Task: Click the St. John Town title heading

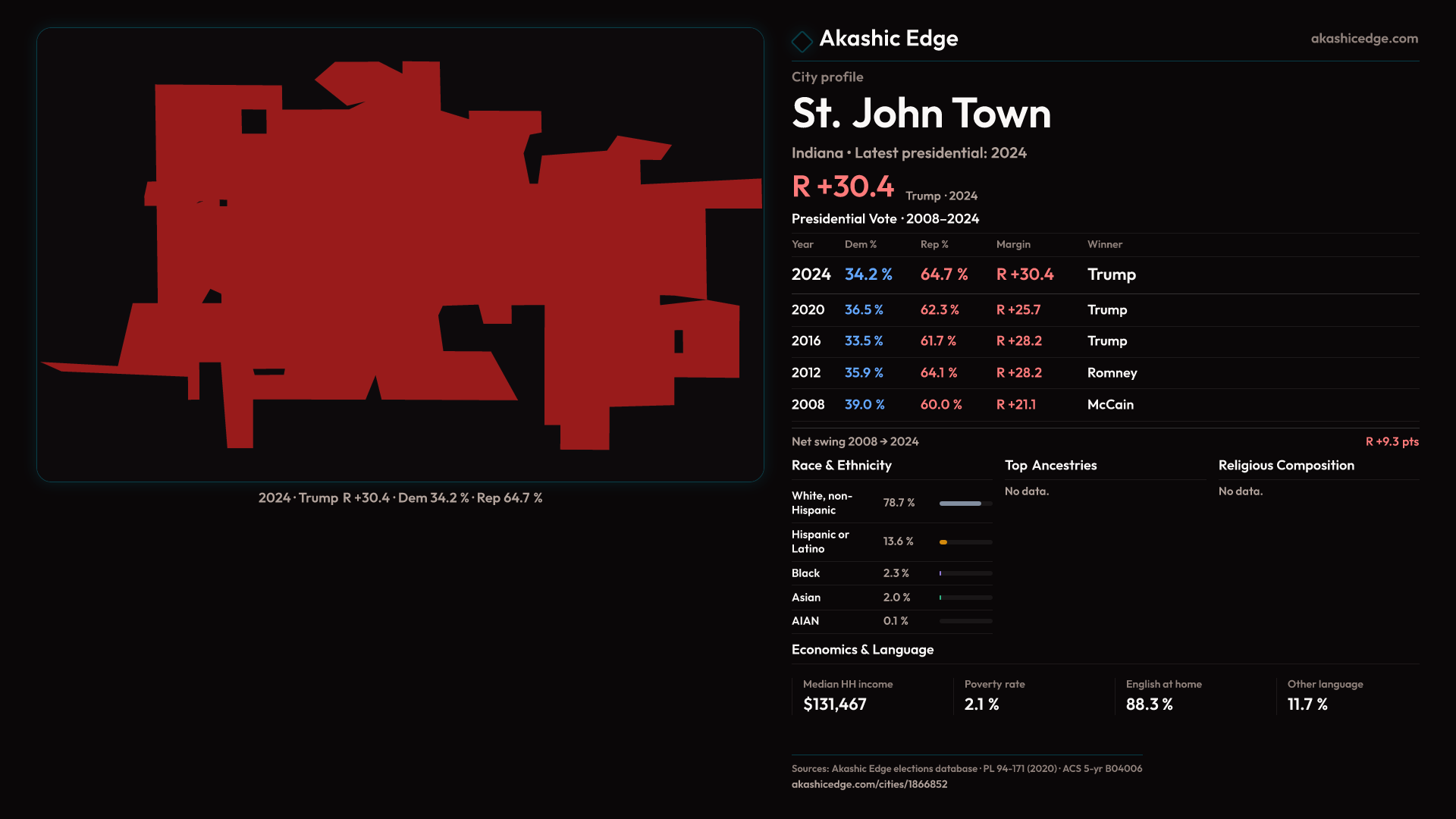Action: click(x=921, y=114)
